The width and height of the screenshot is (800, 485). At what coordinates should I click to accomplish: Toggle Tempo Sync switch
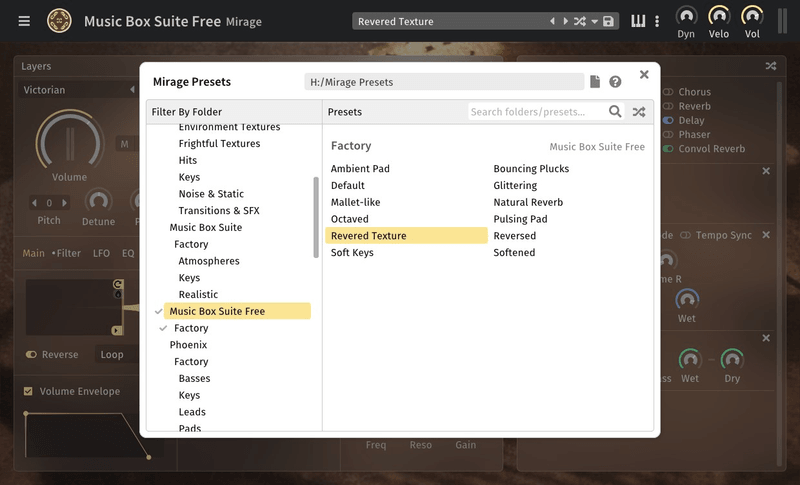click(686, 235)
